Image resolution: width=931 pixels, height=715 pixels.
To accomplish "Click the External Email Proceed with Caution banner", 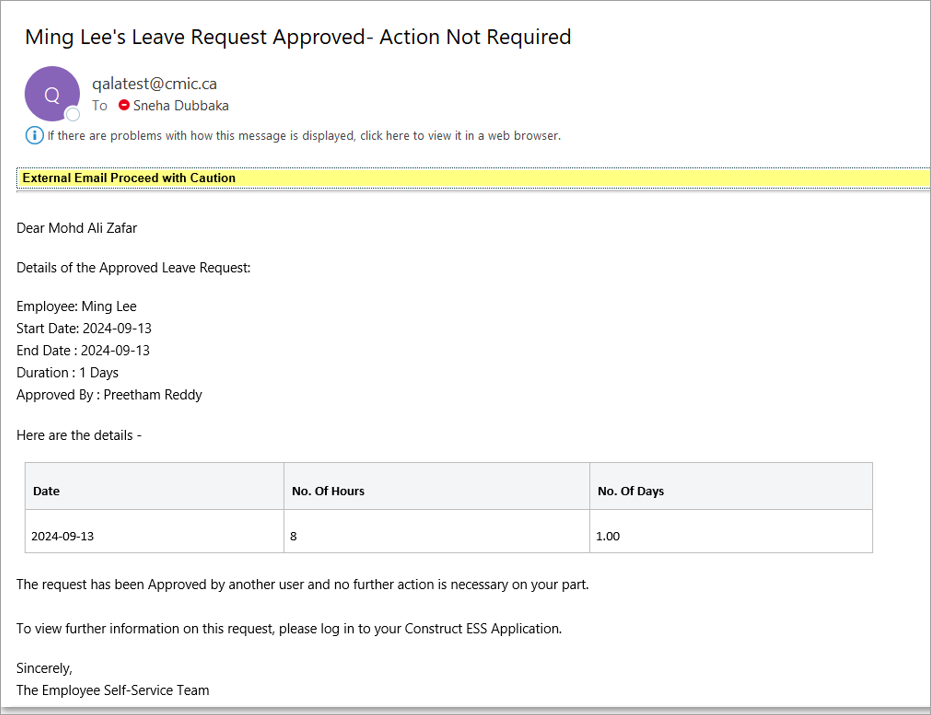I will [x=473, y=178].
